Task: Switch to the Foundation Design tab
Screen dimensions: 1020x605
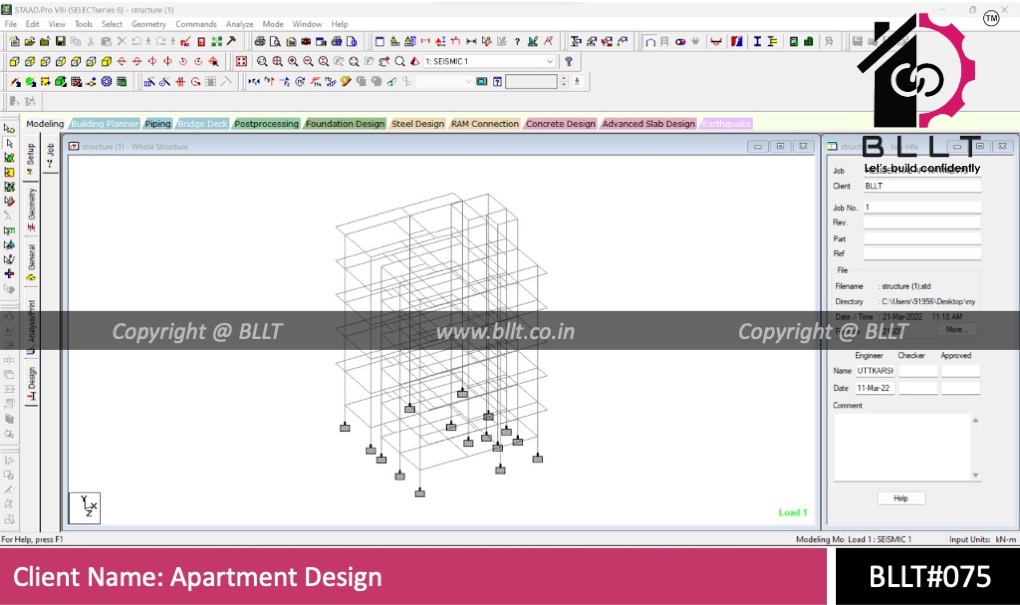Action: (x=345, y=124)
